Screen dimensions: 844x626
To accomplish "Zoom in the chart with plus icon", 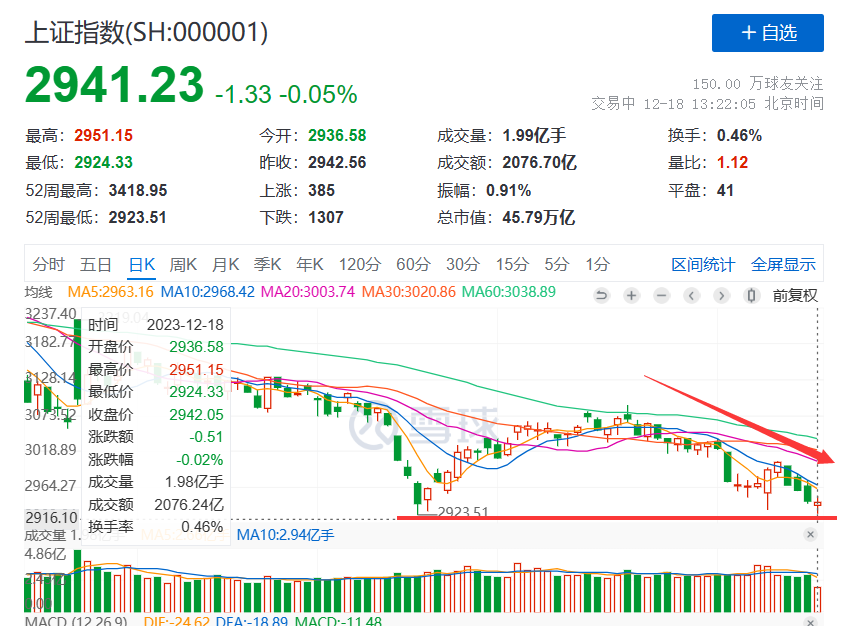I will [x=631, y=296].
